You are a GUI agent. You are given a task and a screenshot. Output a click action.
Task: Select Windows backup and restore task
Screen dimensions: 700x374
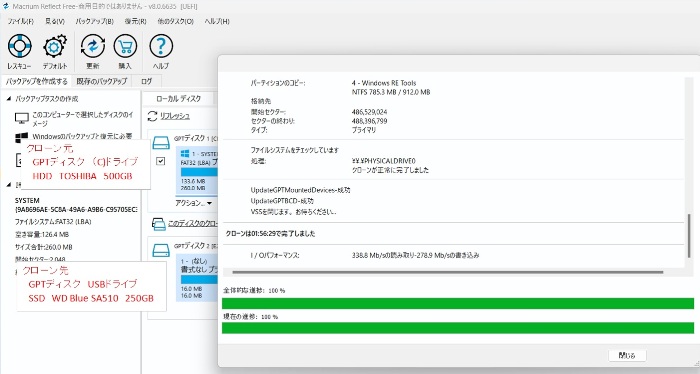(x=82, y=136)
